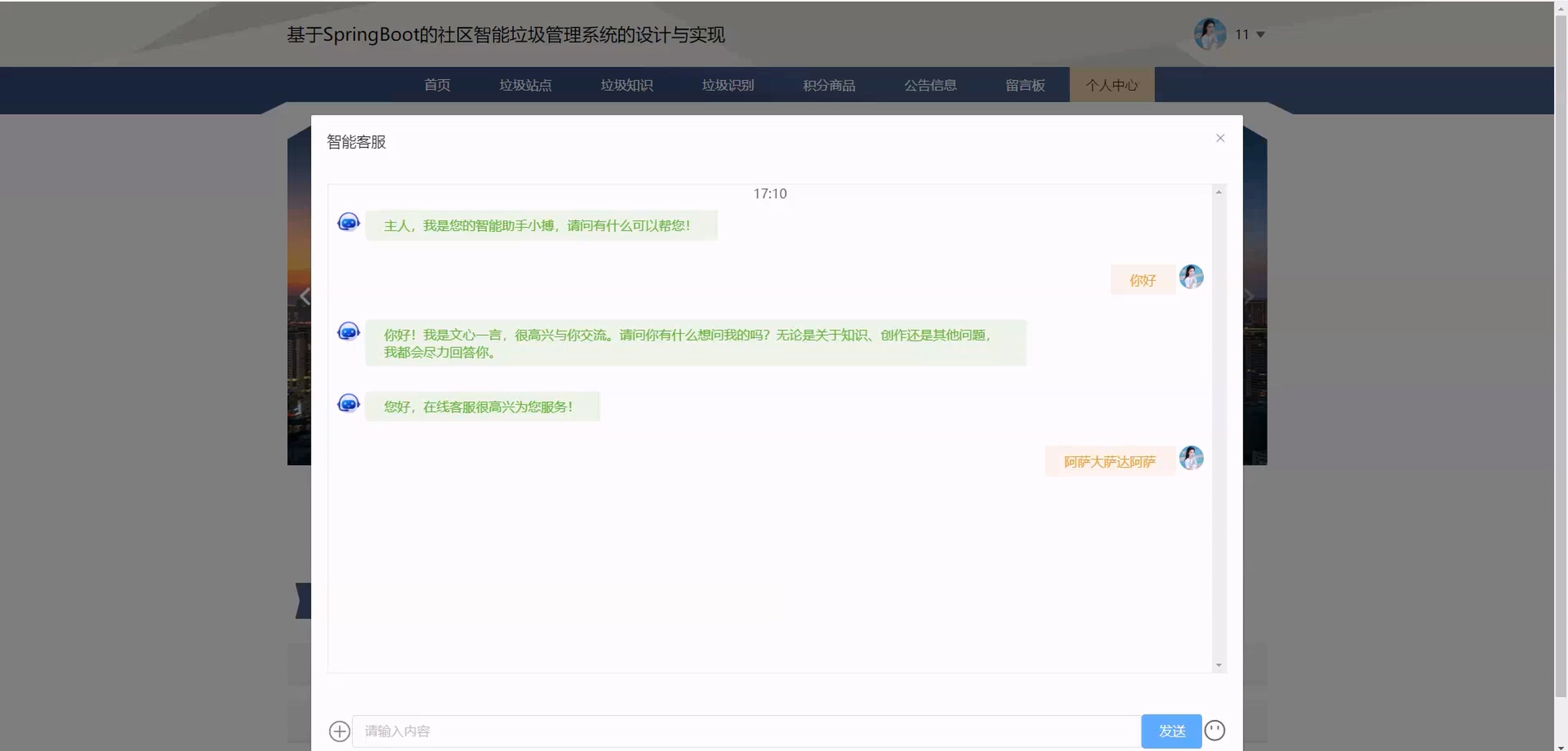Click the page vertical scrollbar
Viewport: 1568px width, 751px height.
[x=1560, y=365]
